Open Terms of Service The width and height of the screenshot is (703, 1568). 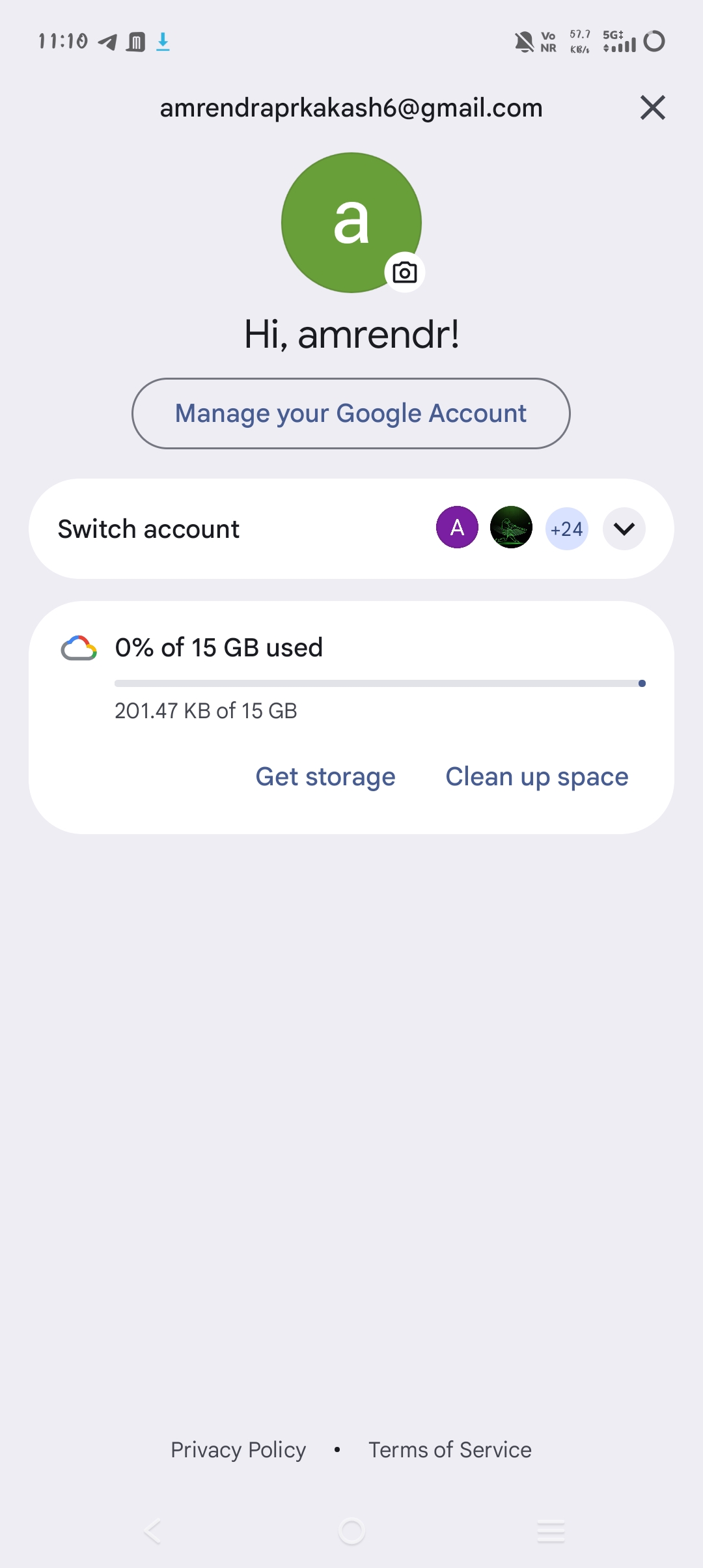[450, 1449]
